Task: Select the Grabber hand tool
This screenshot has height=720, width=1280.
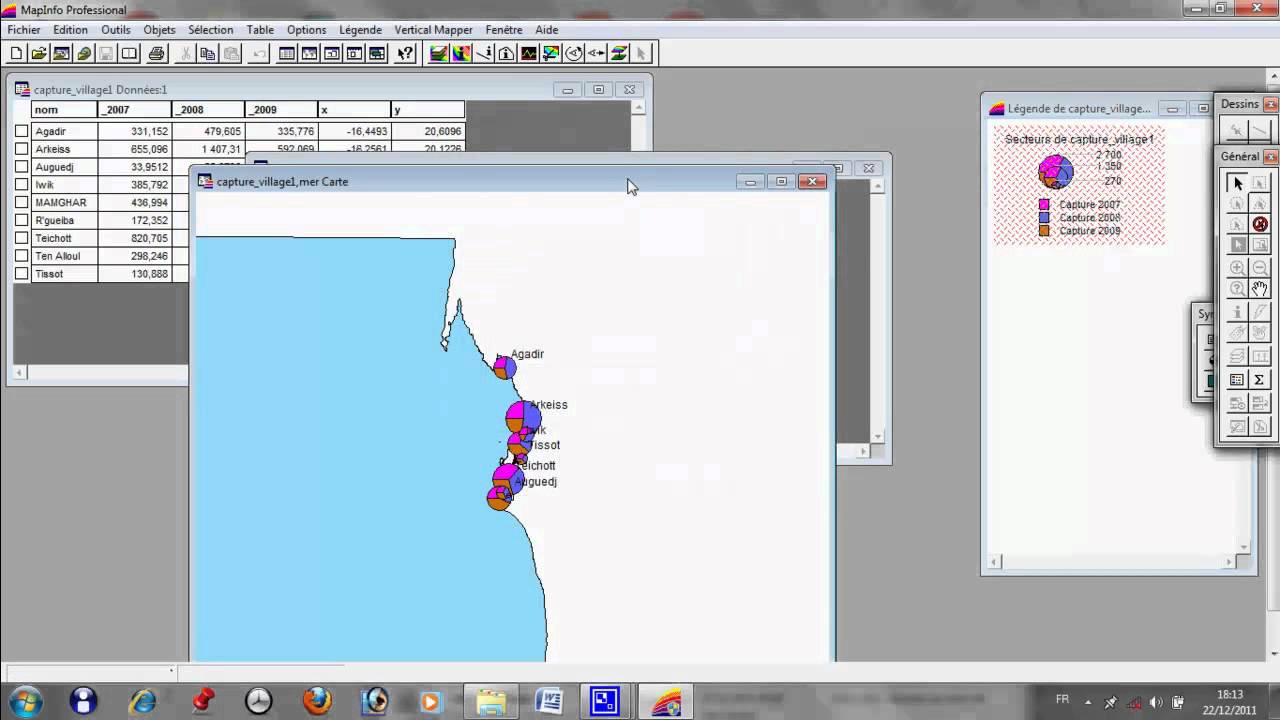Action: 1259,289
